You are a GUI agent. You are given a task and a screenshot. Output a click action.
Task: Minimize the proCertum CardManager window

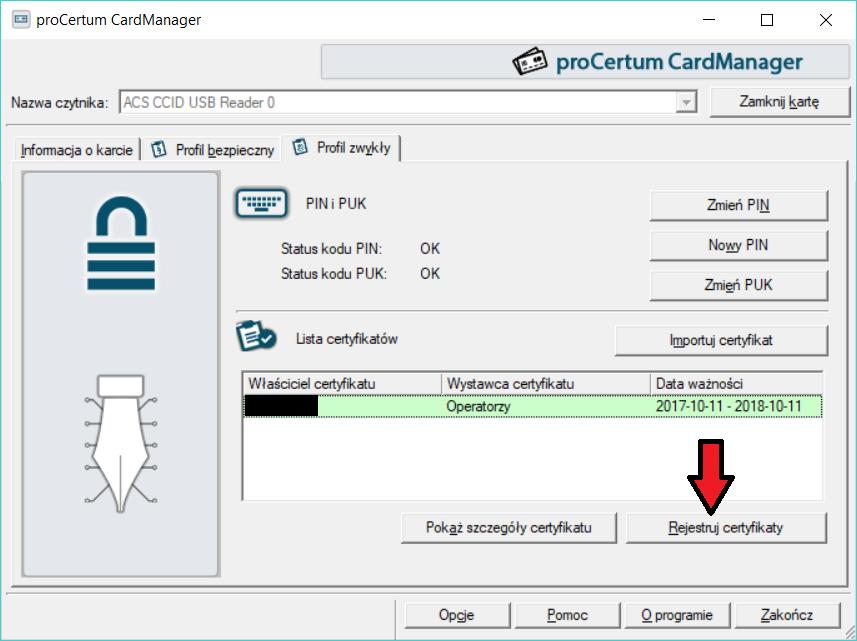(x=709, y=20)
